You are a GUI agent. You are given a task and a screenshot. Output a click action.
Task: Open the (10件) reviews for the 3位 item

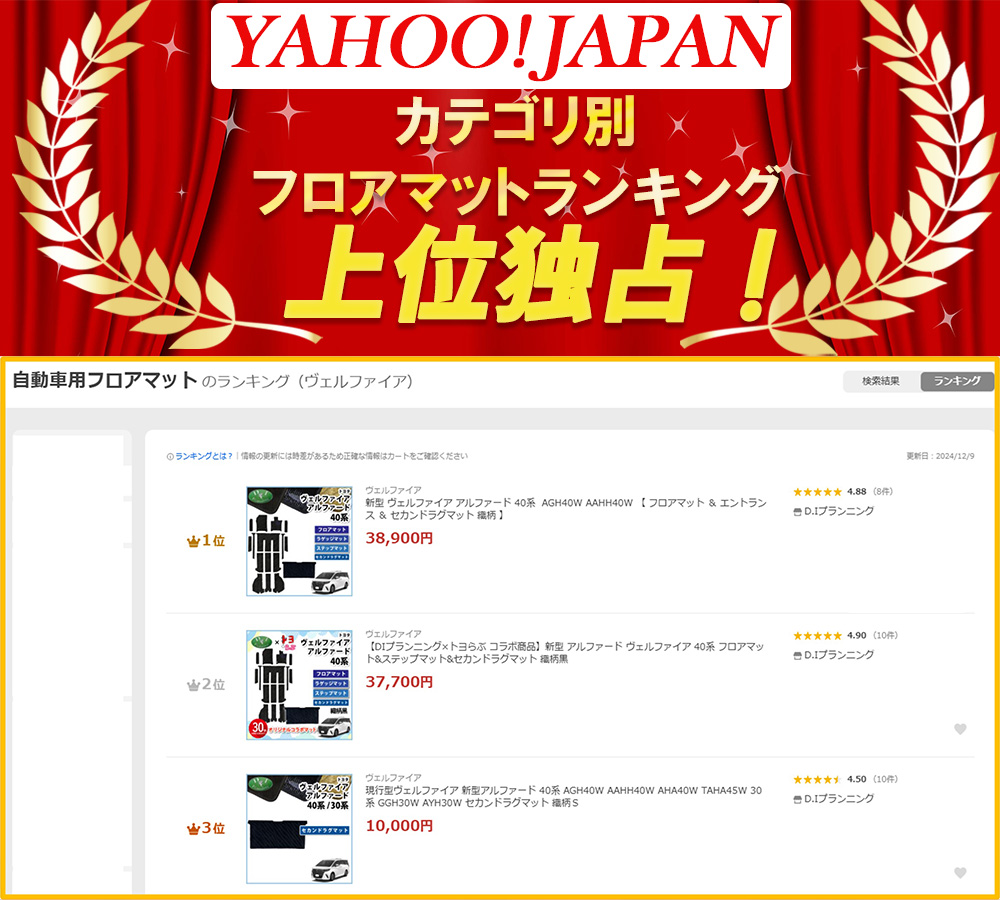coord(885,779)
